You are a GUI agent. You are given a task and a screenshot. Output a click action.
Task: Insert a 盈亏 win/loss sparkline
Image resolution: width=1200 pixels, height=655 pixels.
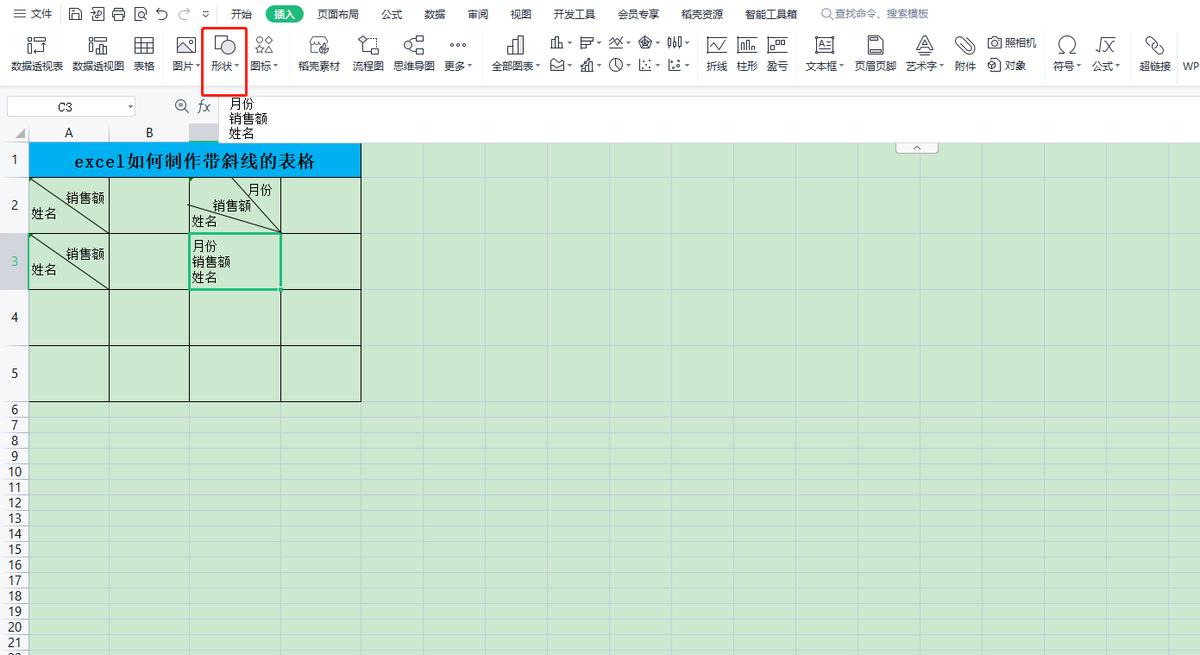pyautogui.click(x=777, y=54)
